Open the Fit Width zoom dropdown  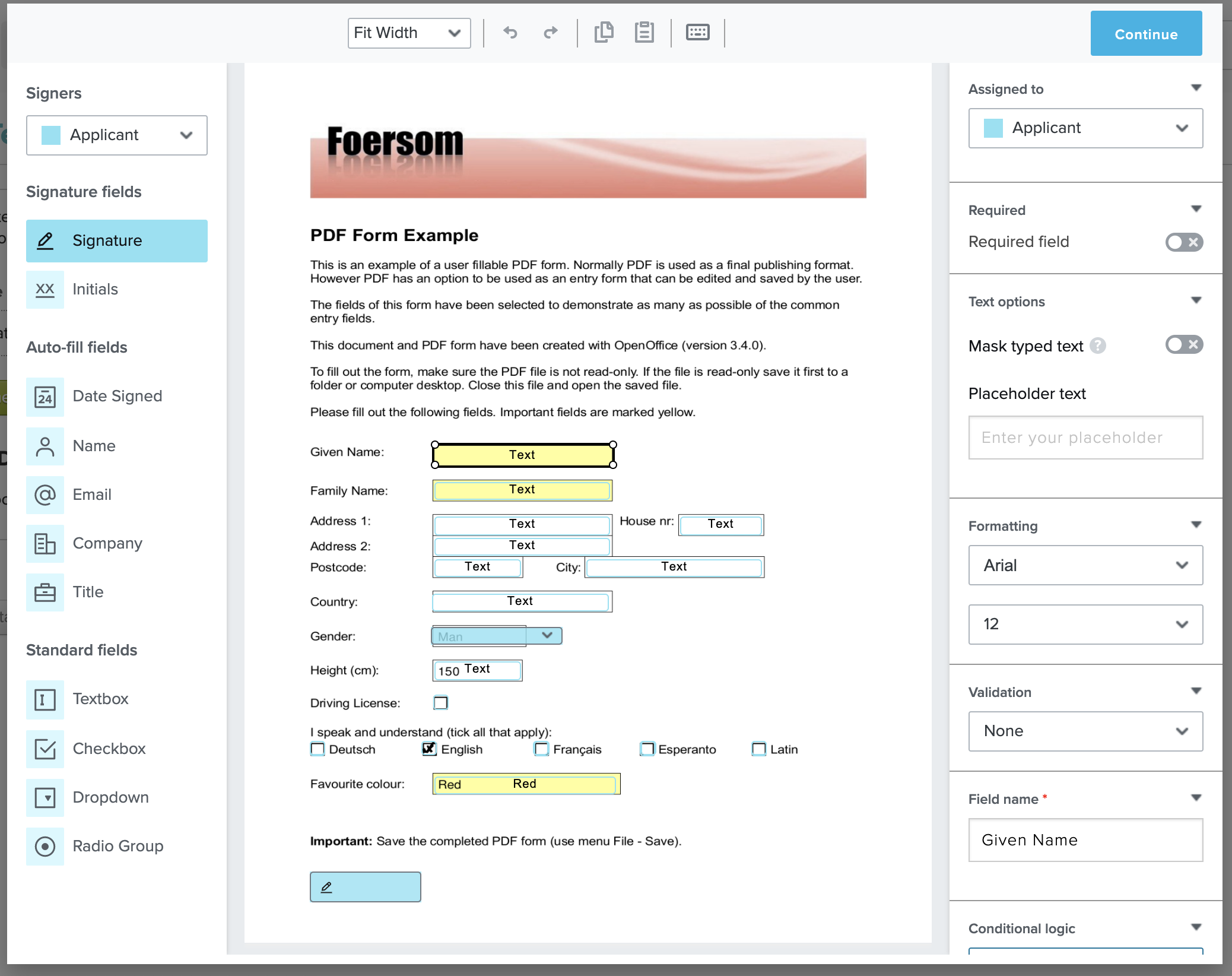[x=409, y=33]
